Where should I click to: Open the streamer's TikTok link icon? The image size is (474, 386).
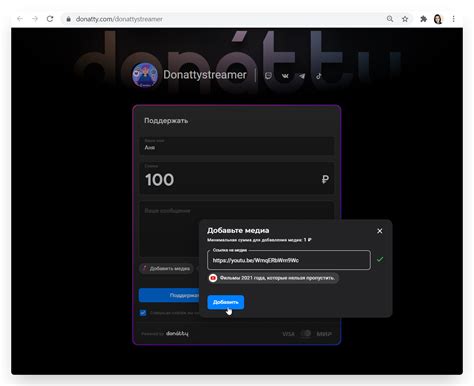319,76
